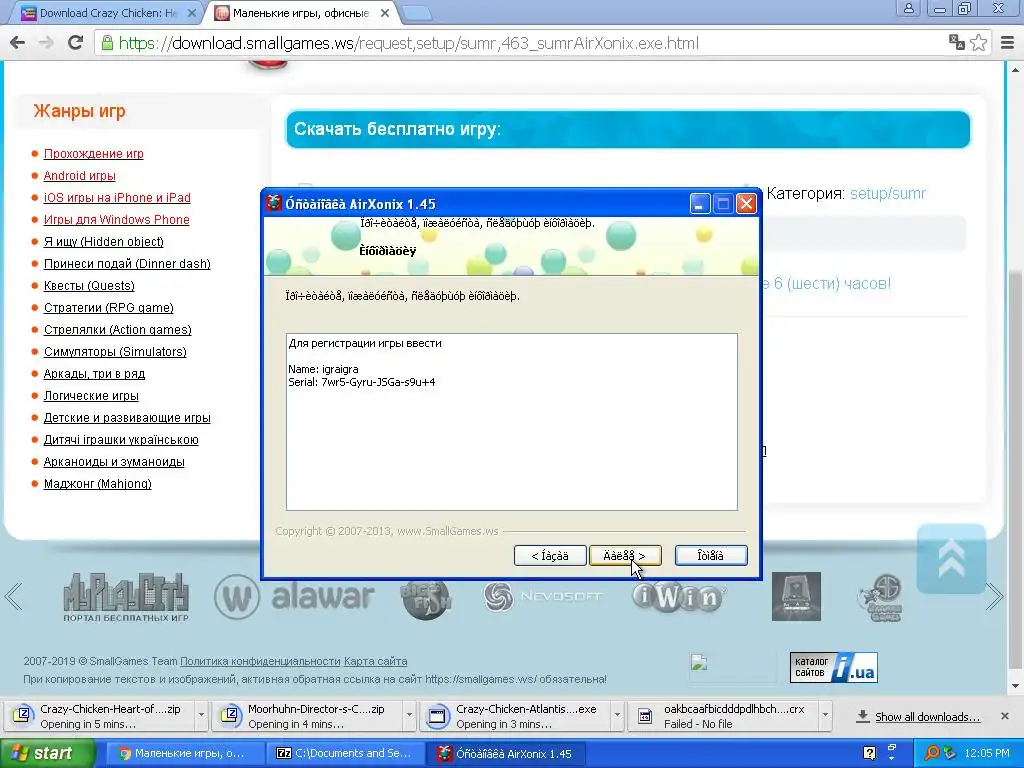
Task: Open Игры для Windows Phone link
Action: coord(116,219)
